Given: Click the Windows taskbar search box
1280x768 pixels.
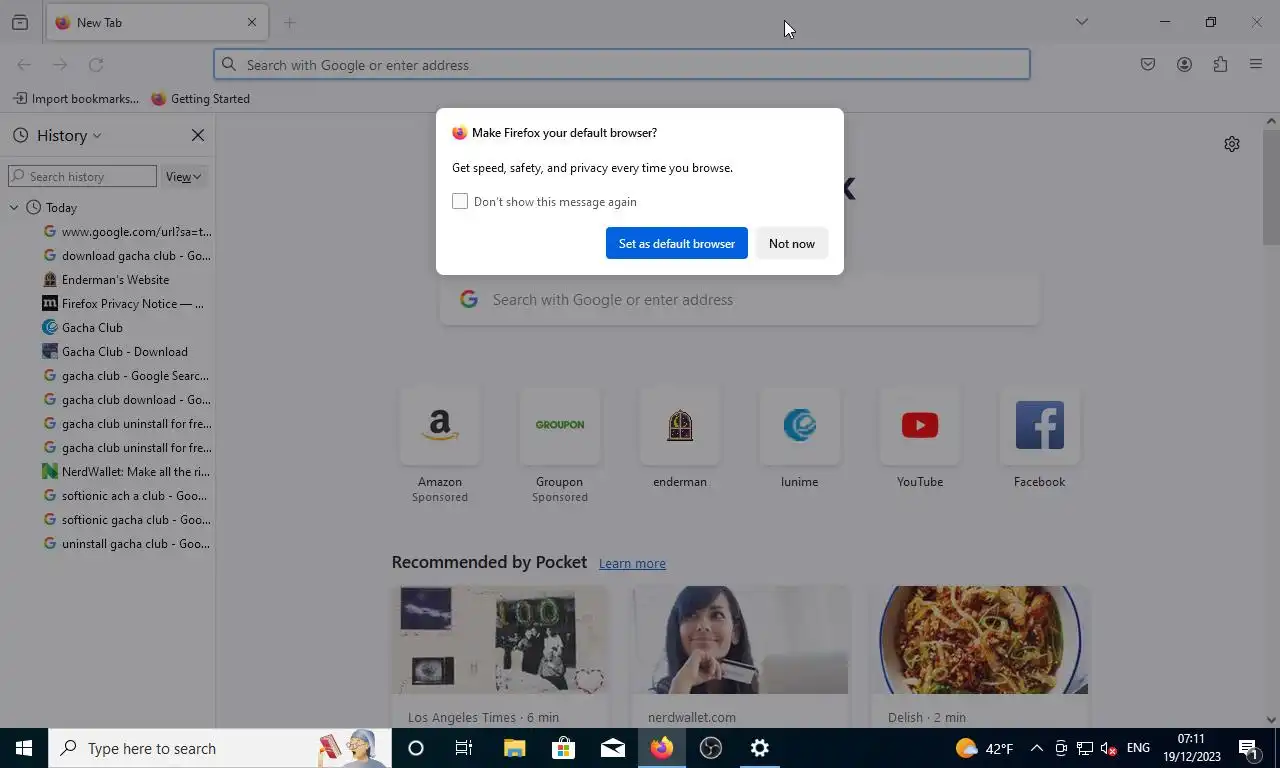Looking at the screenshot, I should (x=220, y=748).
